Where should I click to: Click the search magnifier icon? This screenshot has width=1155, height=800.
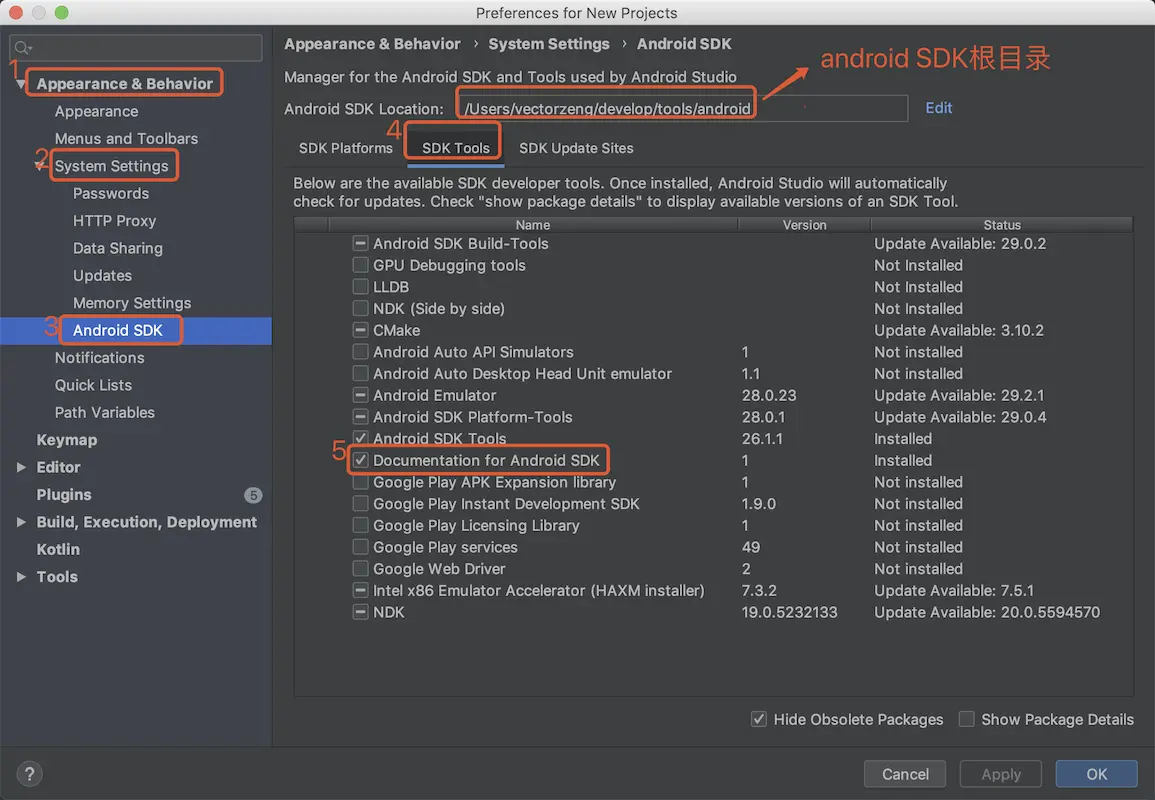[23, 47]
